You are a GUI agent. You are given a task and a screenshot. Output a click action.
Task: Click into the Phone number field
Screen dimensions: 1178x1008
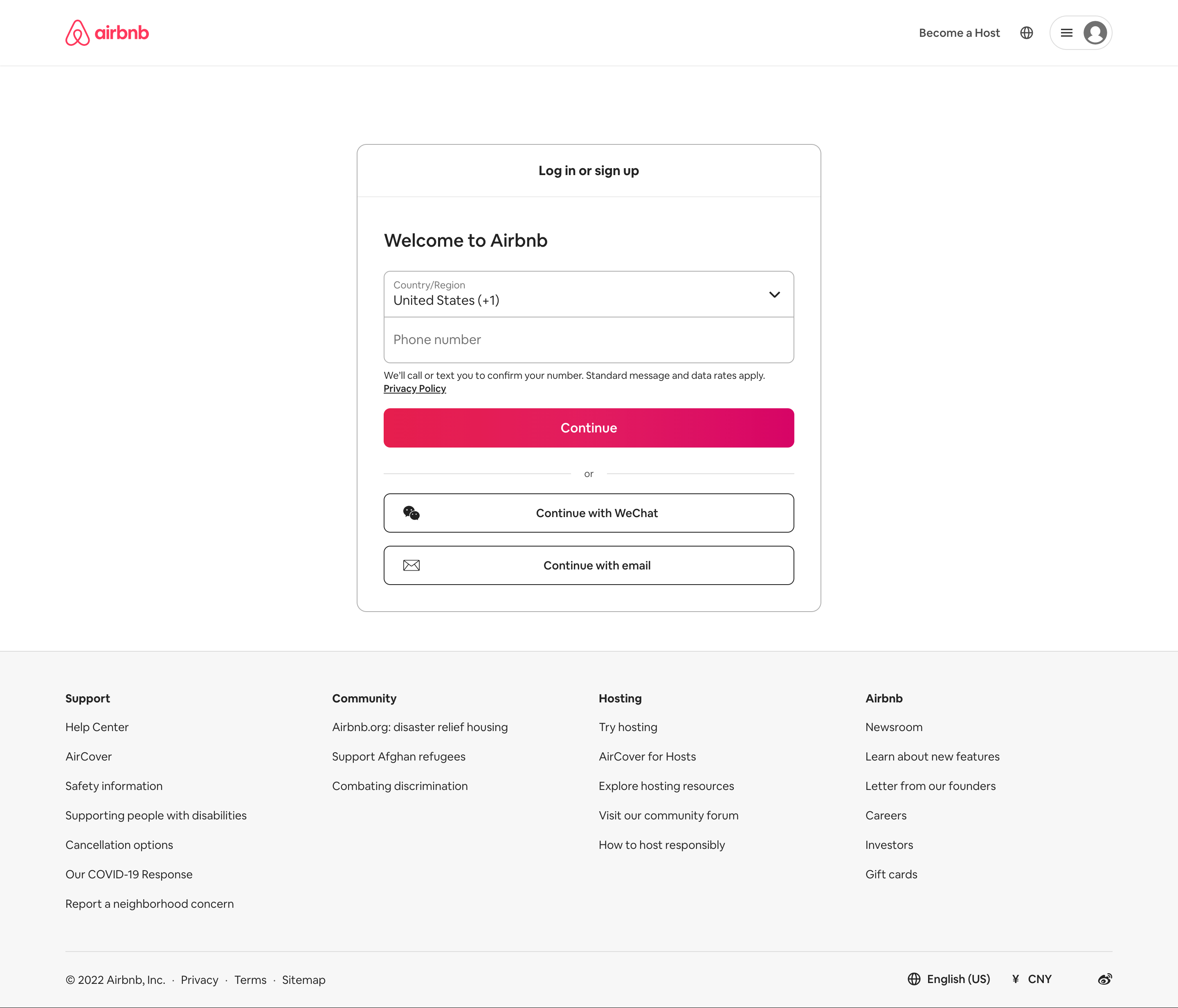[x=589, y=340]
